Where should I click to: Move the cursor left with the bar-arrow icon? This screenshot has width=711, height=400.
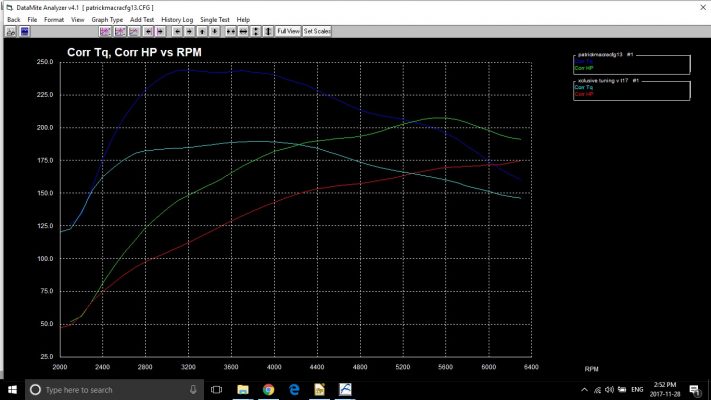point(148,31)
